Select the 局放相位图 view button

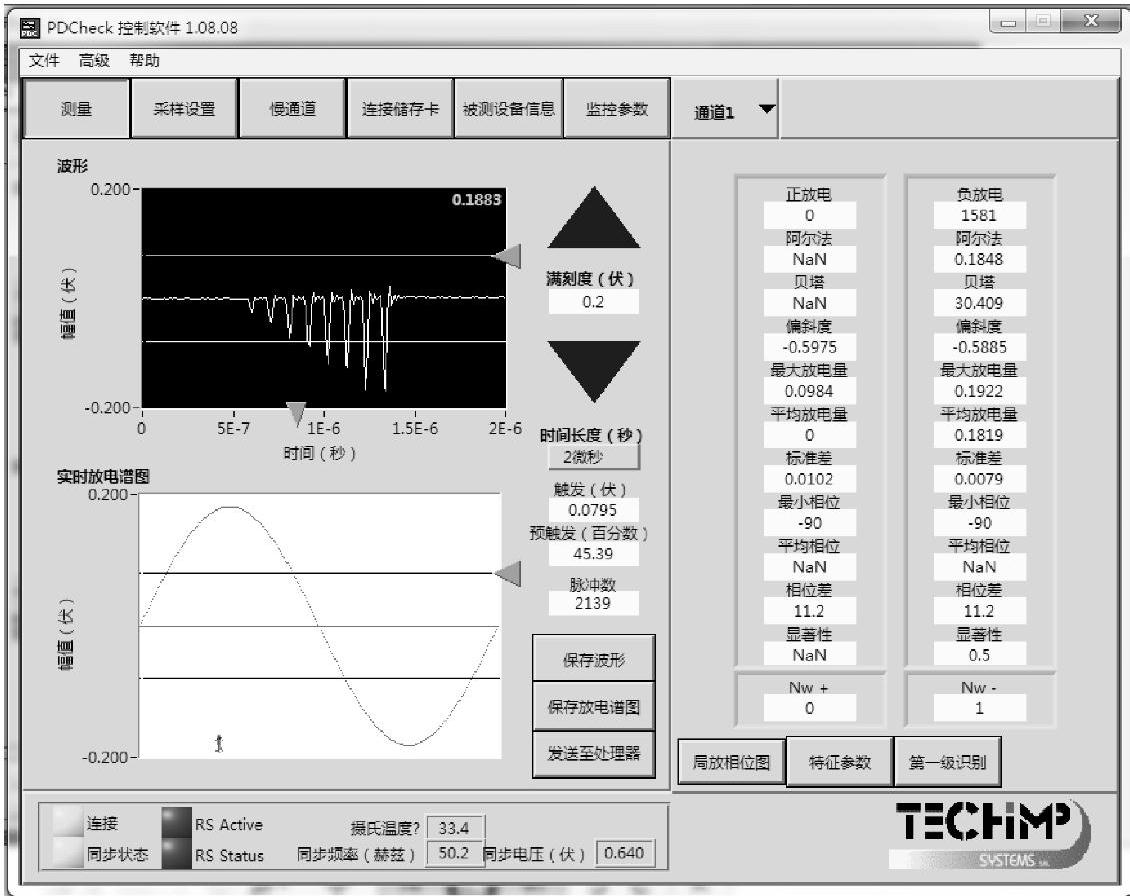(732, 762)
